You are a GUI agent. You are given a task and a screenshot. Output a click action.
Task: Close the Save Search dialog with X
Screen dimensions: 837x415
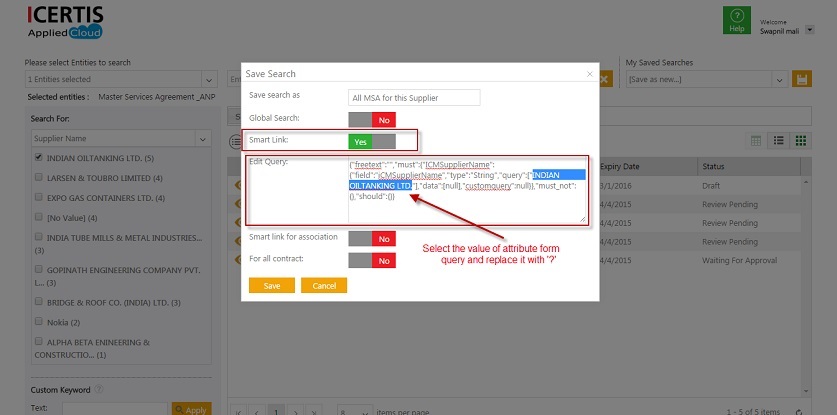589,74
